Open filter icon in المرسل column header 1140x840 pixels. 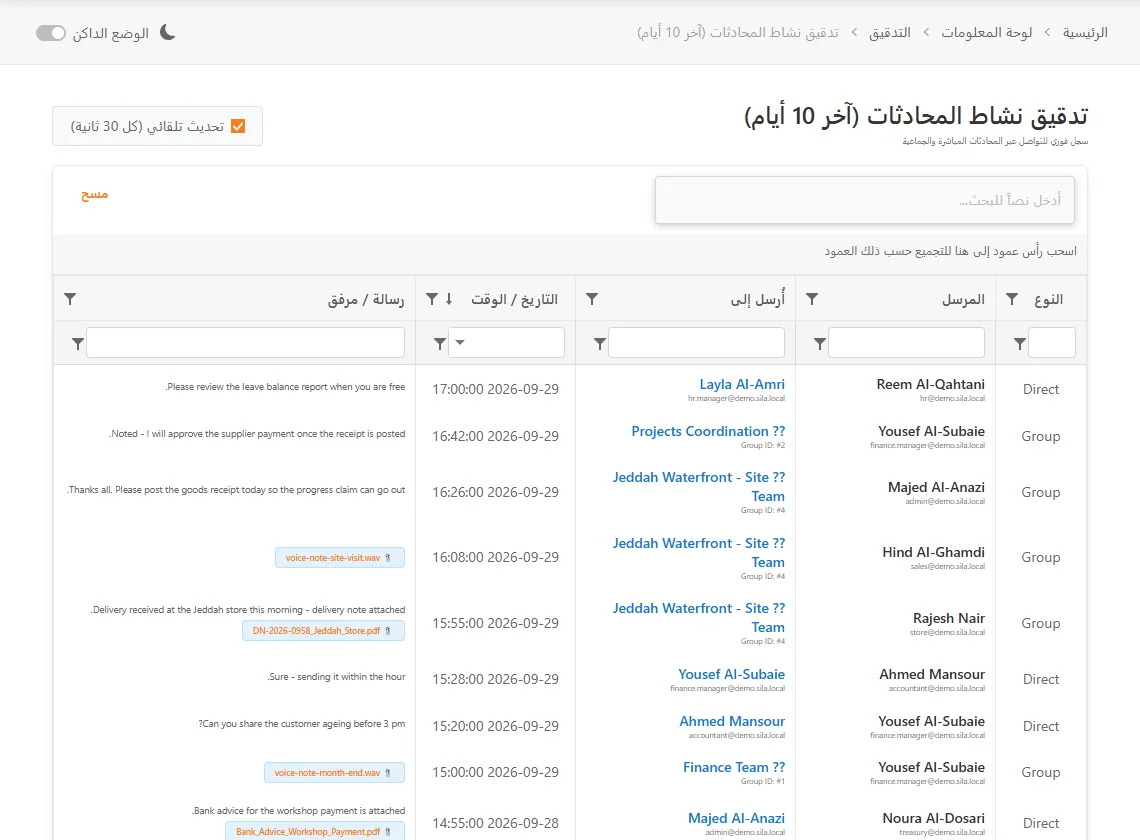(812, 299)
